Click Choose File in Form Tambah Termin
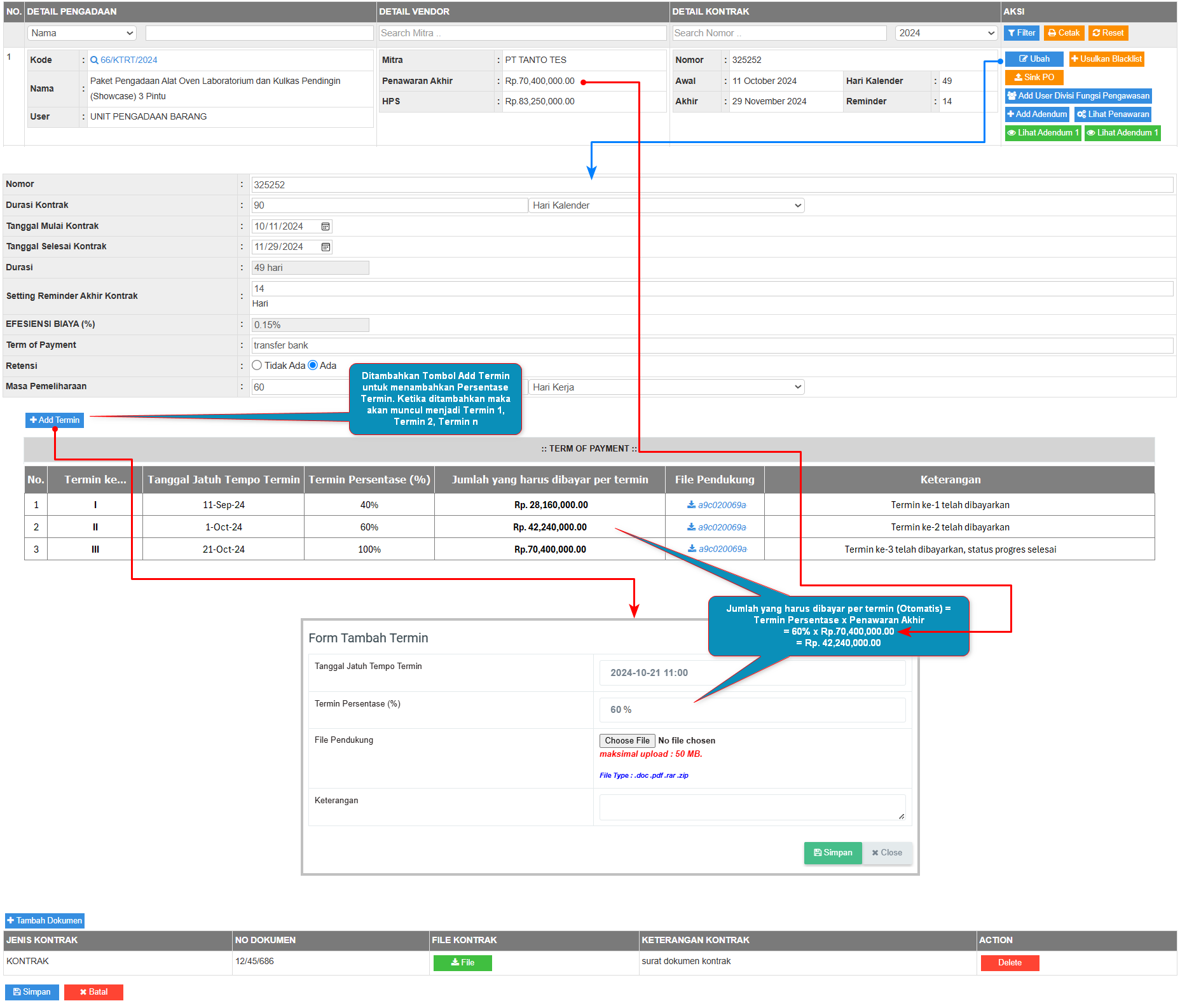 pyautogui.click(x=627, y=741)
